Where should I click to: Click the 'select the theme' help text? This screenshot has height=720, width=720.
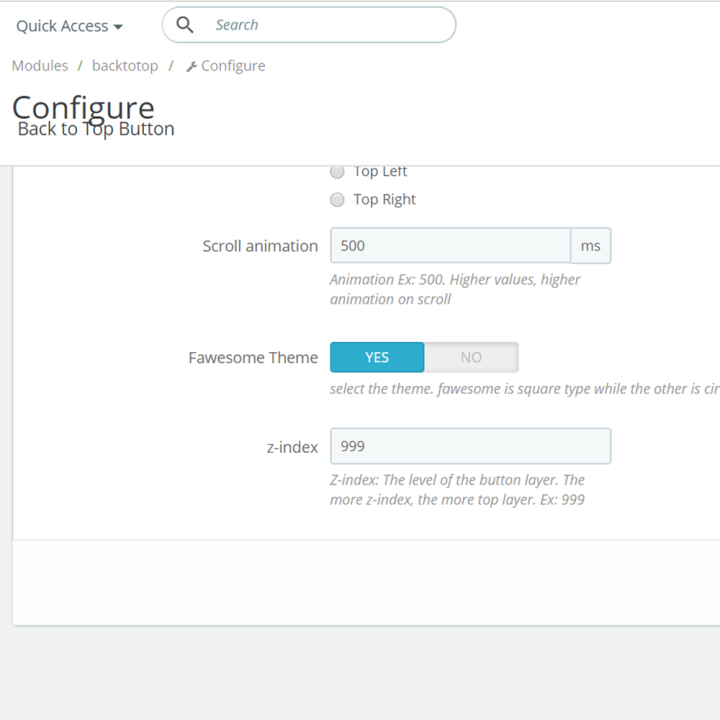click(x=524, y=389)
